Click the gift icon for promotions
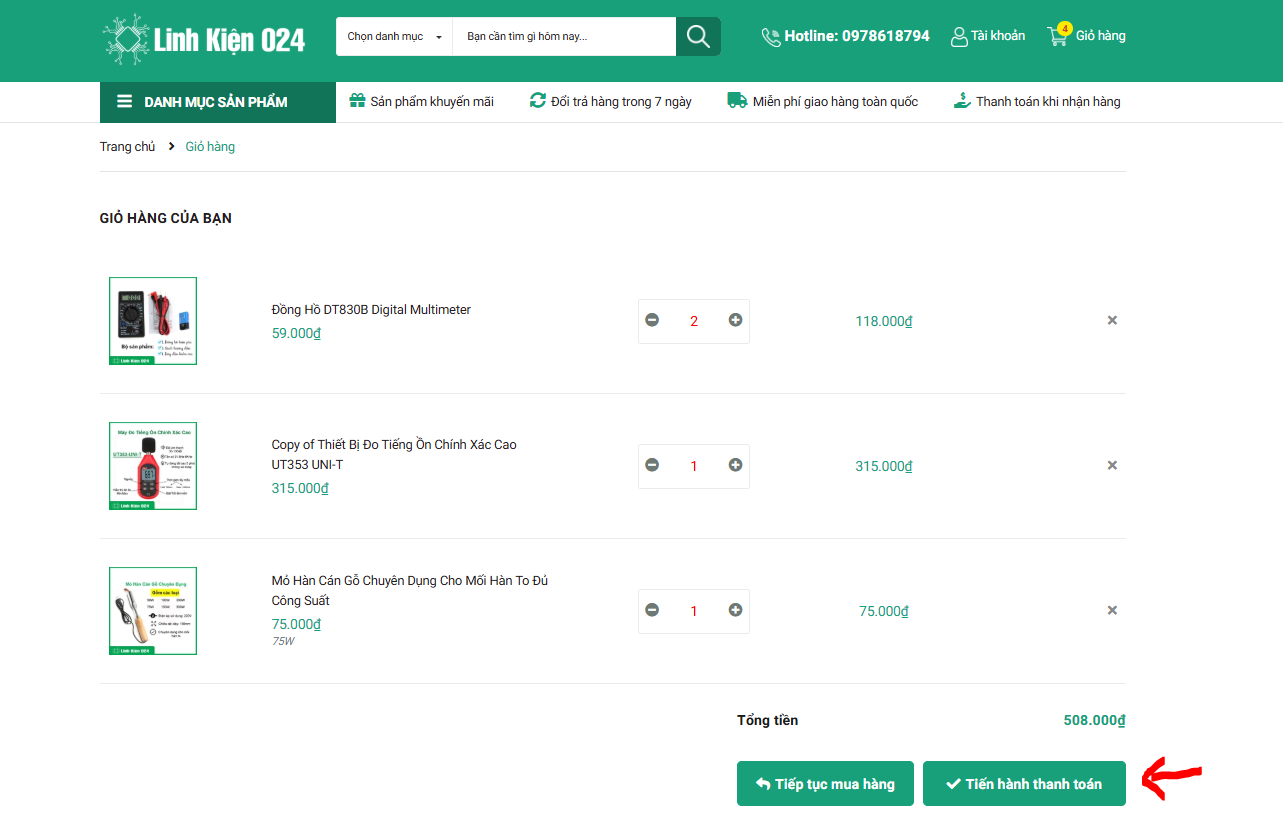This screenshot has height=827, width=1283. click(x=357, y=100)
